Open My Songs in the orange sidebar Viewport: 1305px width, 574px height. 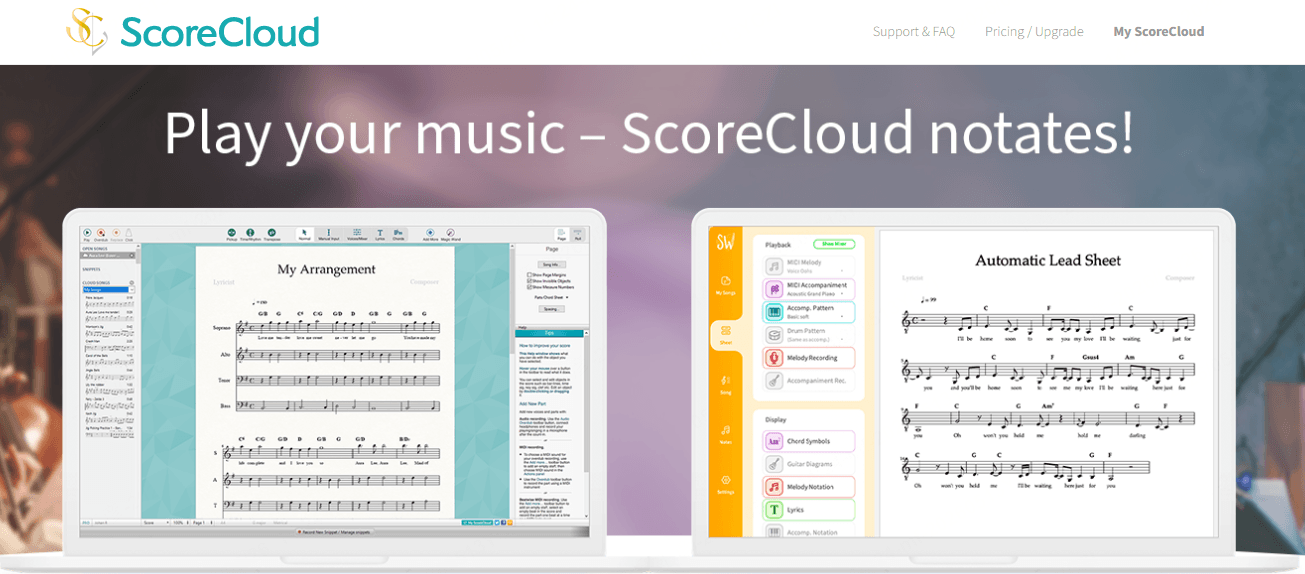pos(726,285)
